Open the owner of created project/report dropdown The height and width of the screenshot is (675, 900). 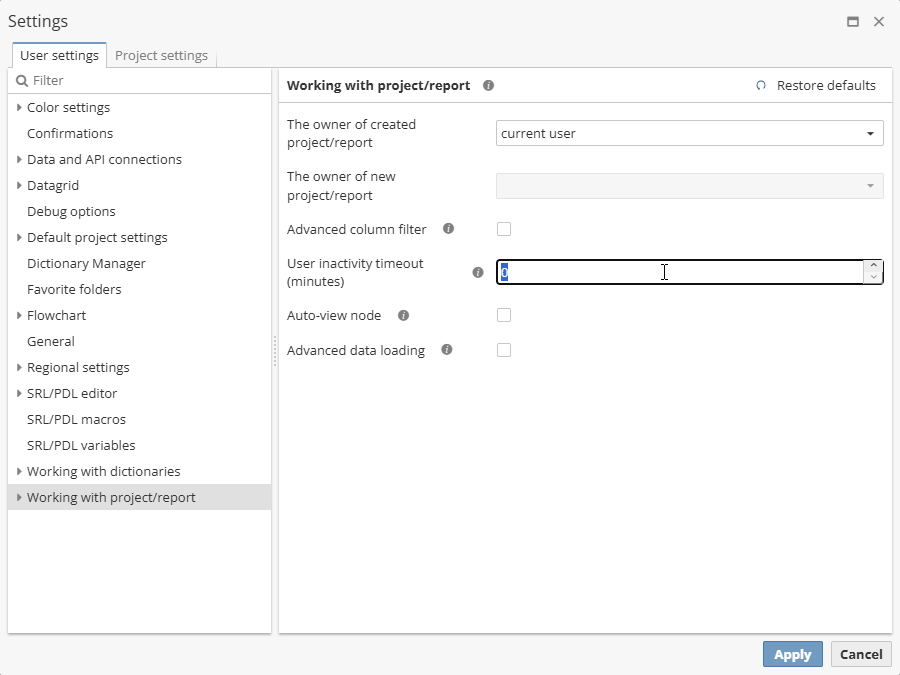pyautogui.click(x=870, y=133)
